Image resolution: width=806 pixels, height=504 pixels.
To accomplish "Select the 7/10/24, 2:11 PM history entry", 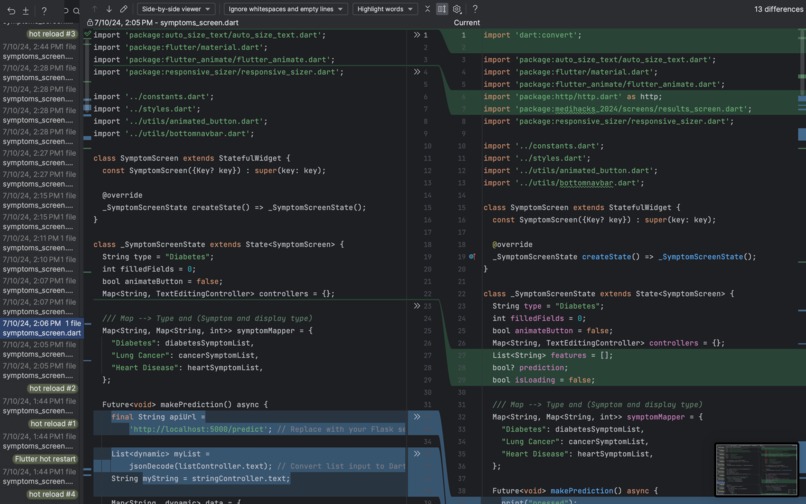I will point(40,243).
